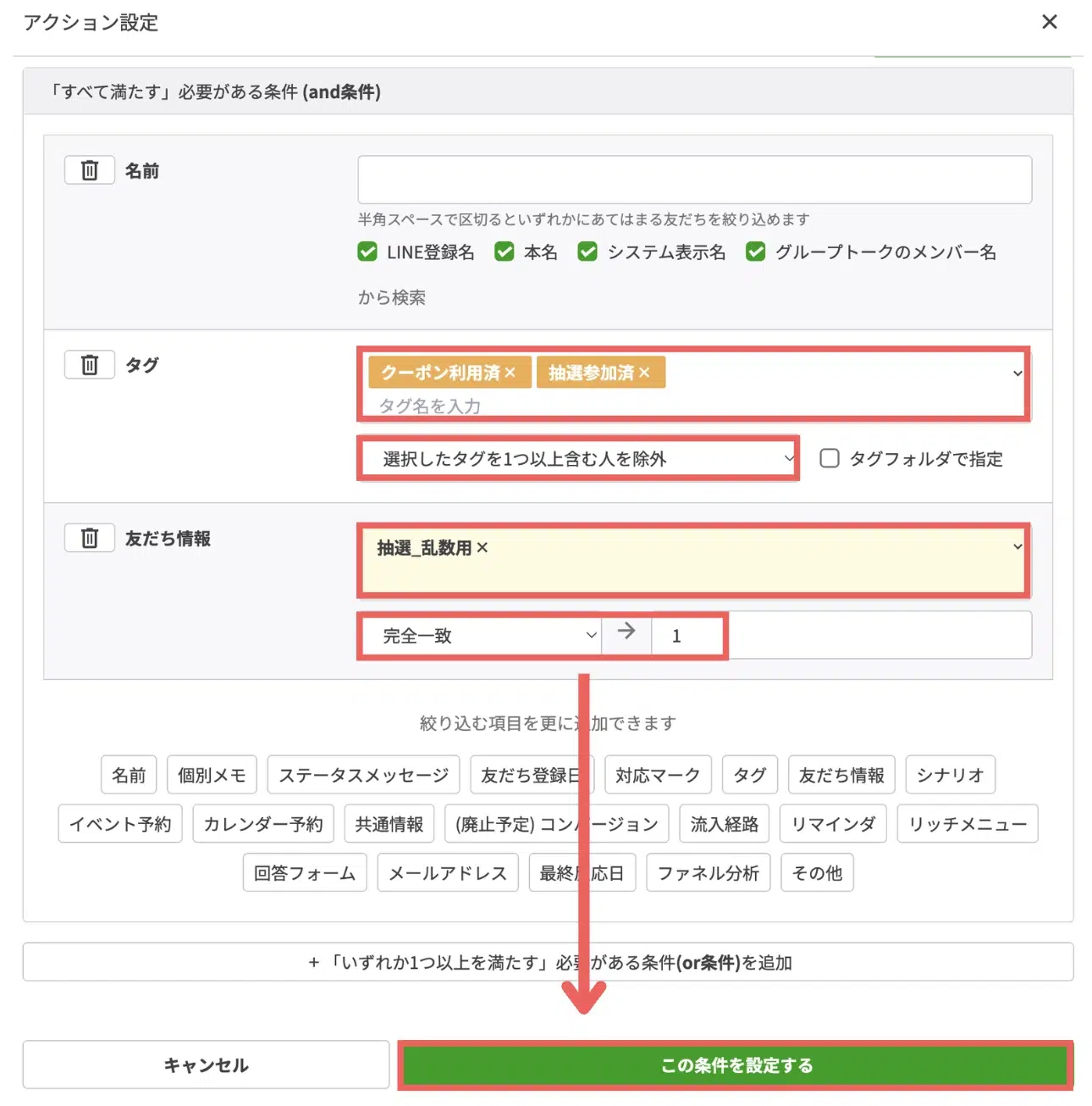Delete the 名前 condition with its trash icon
This screenshot has height=1106, width=1092.
pyautogui.click(x=90, y=170)
